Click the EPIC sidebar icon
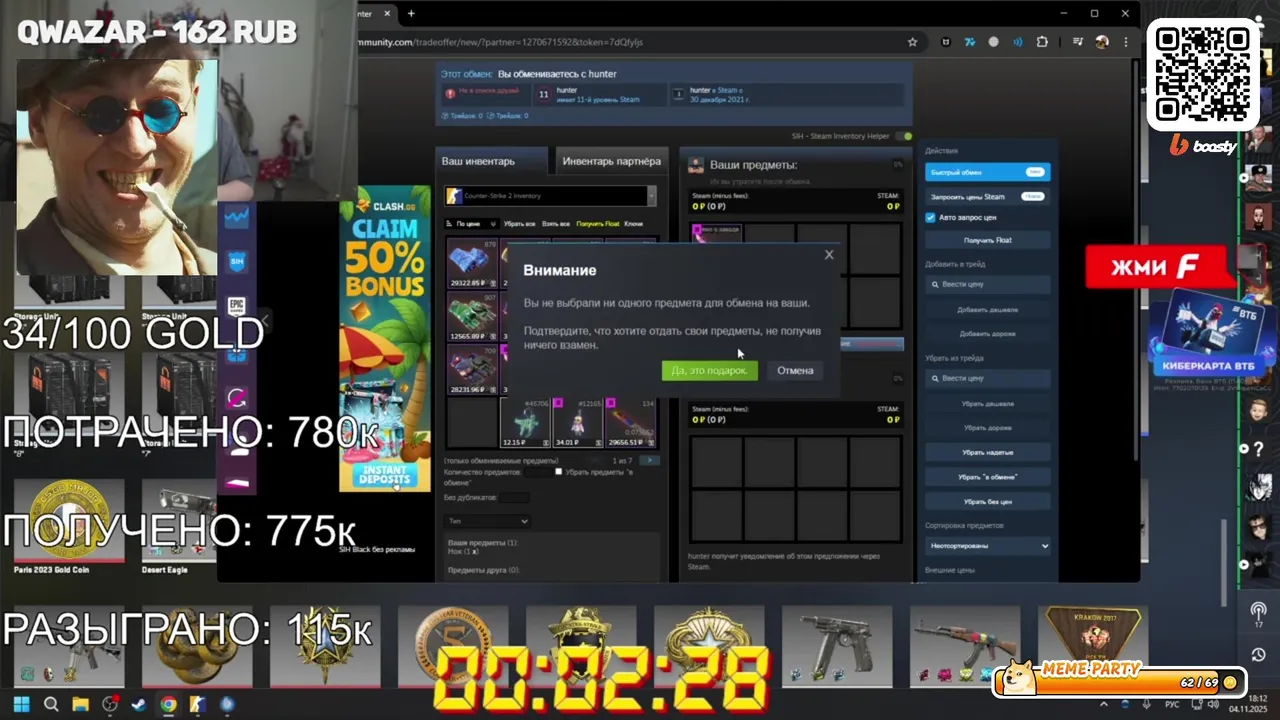This screenshot has height=720, width=1280. (x=237, y=305)
